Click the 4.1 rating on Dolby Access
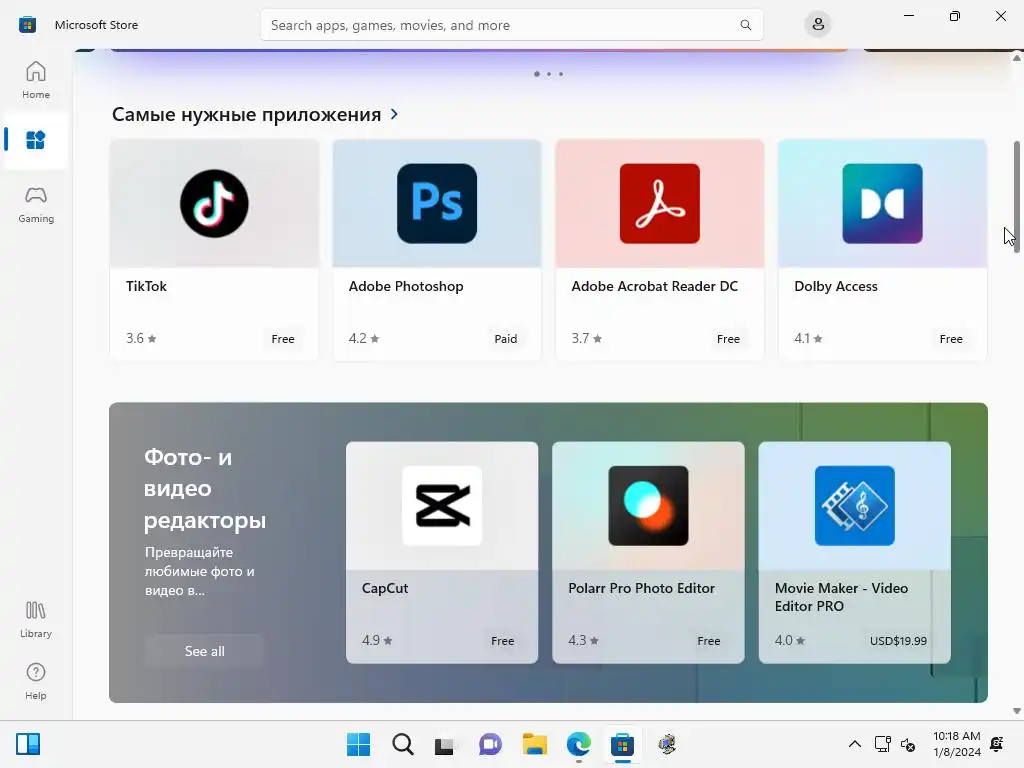 [x=808, y=338]
